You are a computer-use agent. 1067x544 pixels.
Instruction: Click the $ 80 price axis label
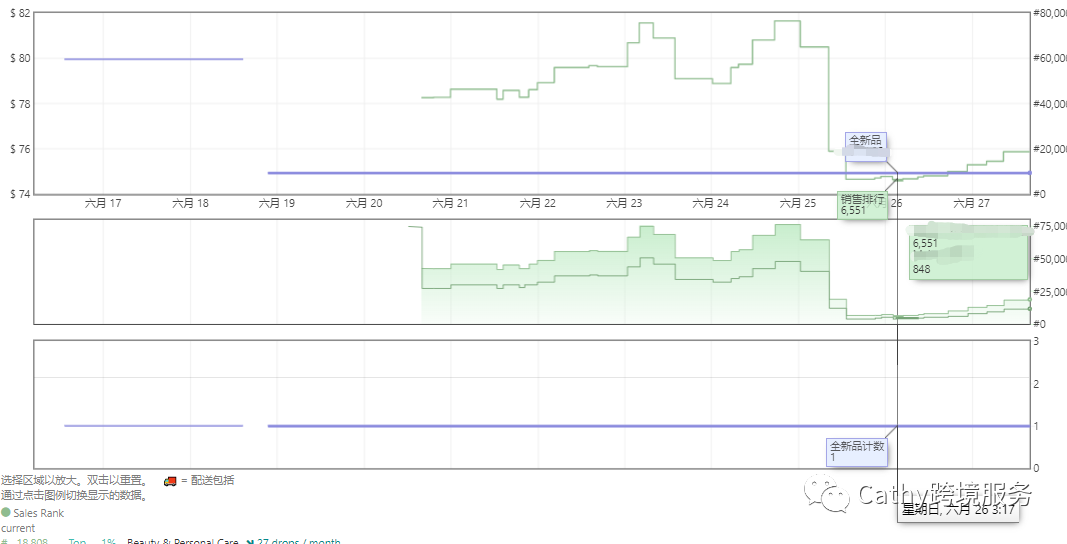click(x=20, y=59)
